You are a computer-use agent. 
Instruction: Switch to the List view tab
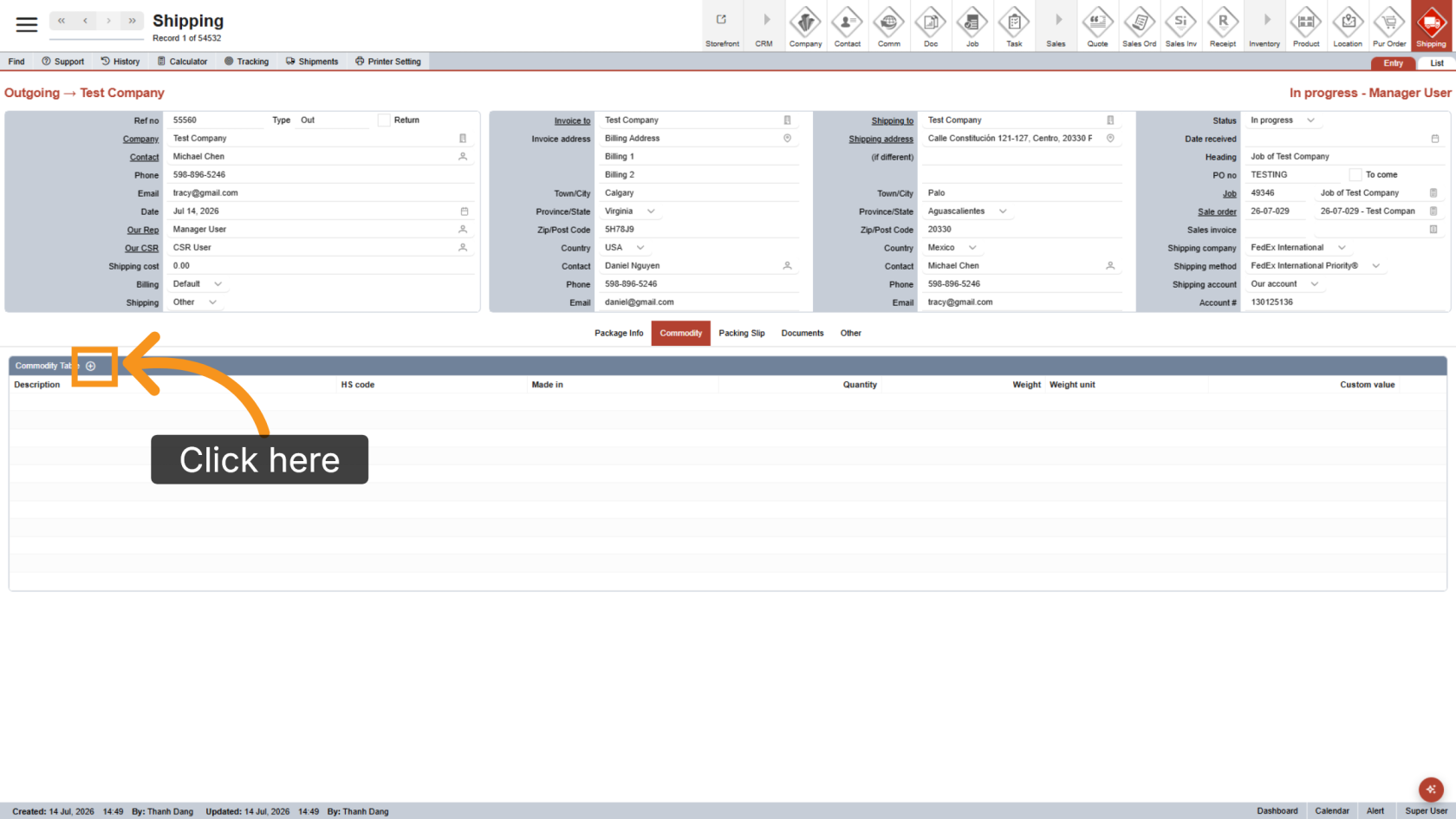point(1436,63)
